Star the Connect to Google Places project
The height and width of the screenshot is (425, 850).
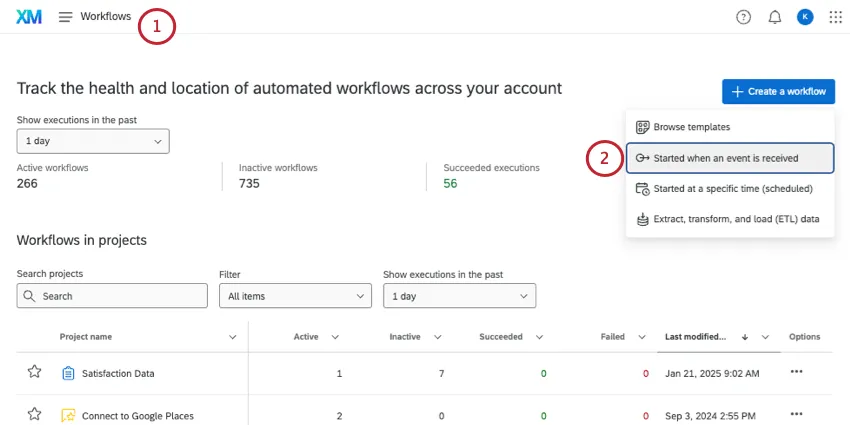tap(35, 415)
